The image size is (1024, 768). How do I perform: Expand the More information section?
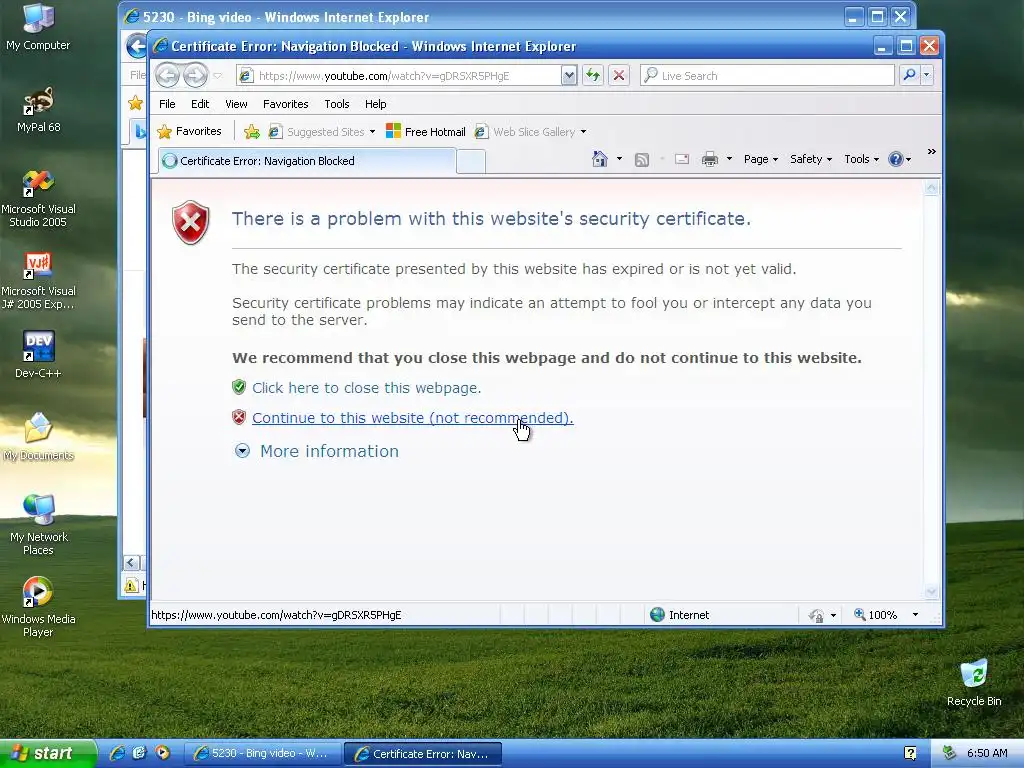click(x=317, y=451)
